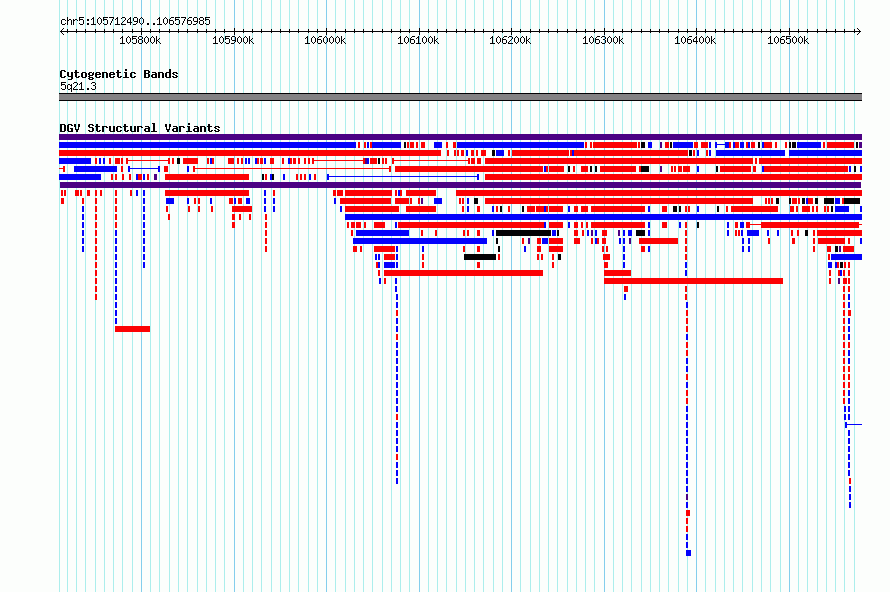
Task: Select the blue variant bar spanning 106030k to 106170k
Action: click(x=420, y=241)
